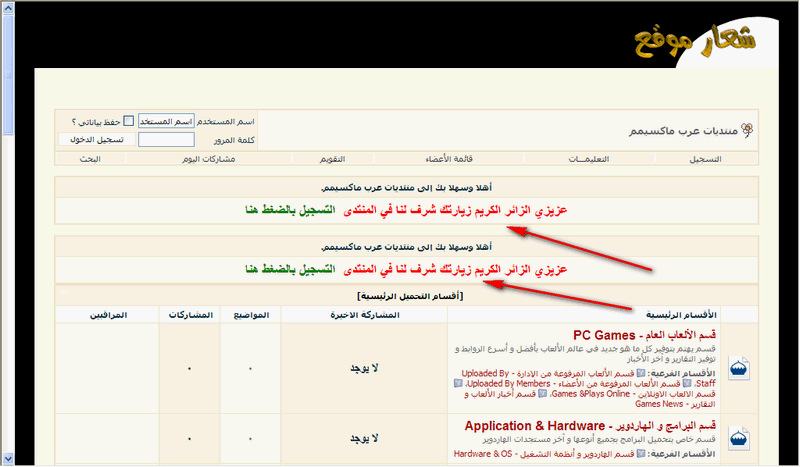Open the البحث search menu

90,159
